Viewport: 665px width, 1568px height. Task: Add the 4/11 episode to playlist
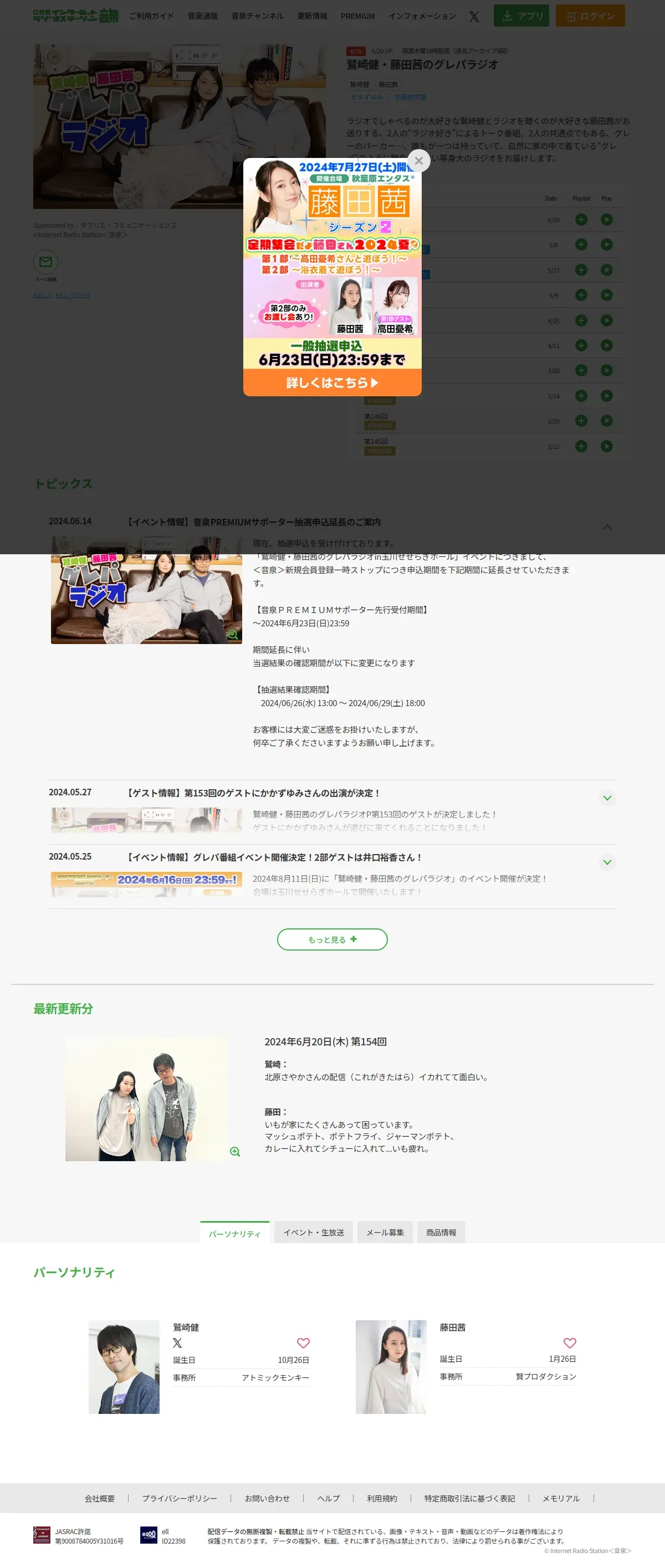581,345
